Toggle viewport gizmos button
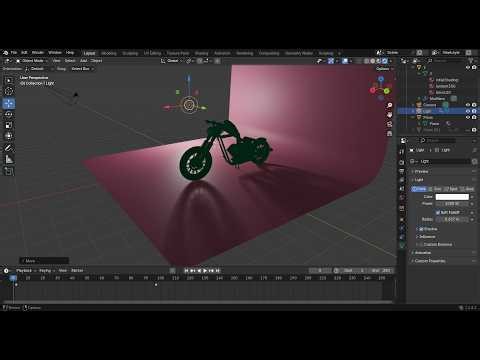 (331, 61)
